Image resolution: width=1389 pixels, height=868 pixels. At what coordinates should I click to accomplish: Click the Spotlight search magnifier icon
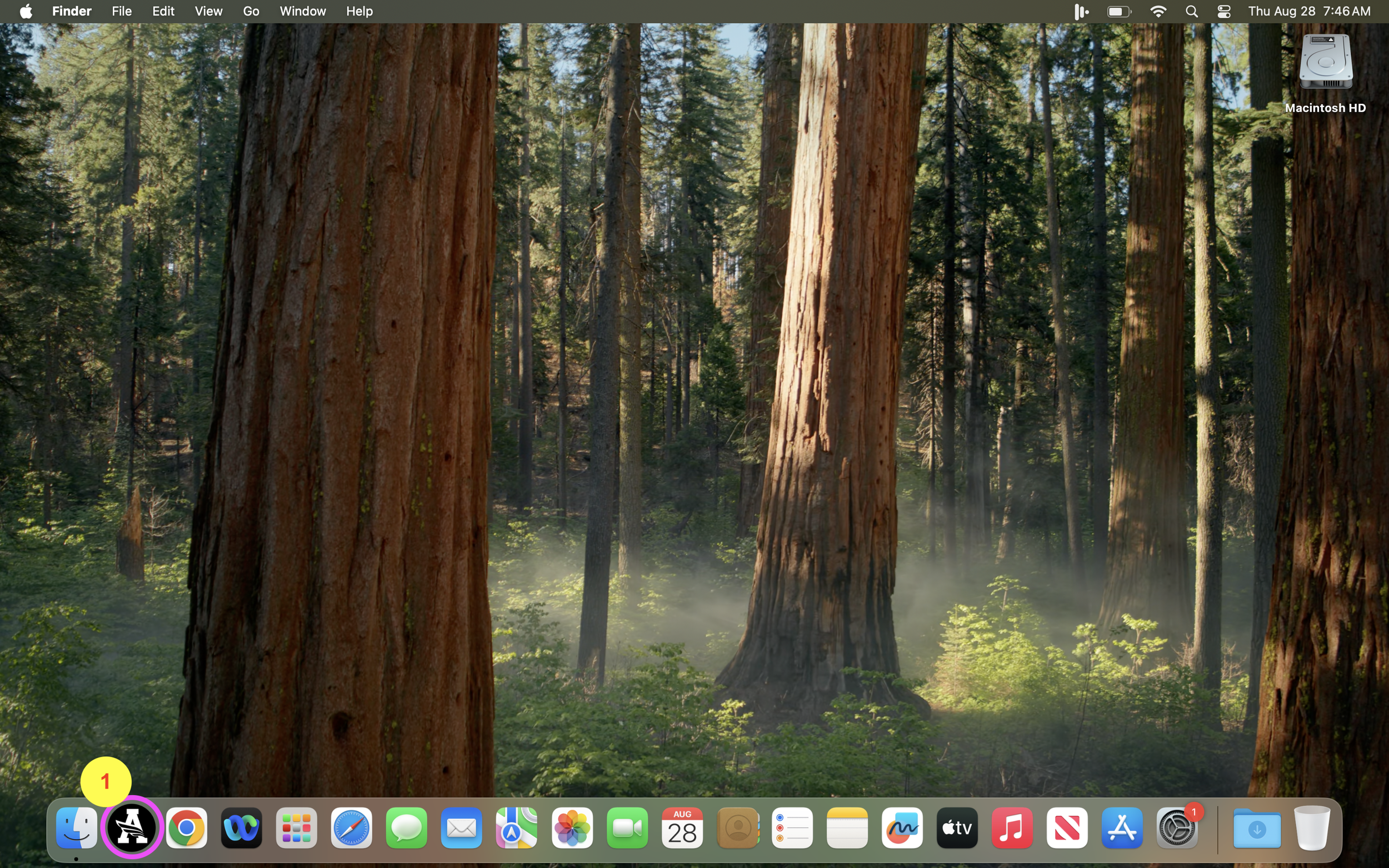[1191, 12]
